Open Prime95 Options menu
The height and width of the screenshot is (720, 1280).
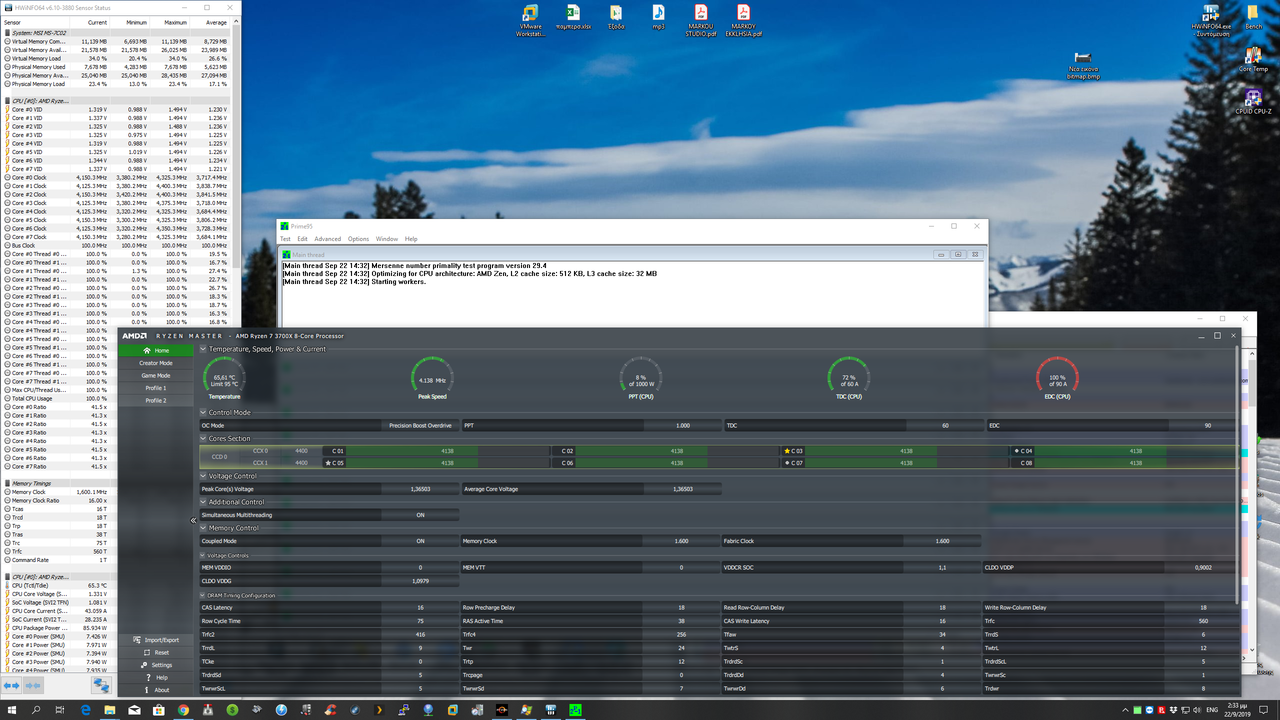pyautogui.click(x=358, y=239)
